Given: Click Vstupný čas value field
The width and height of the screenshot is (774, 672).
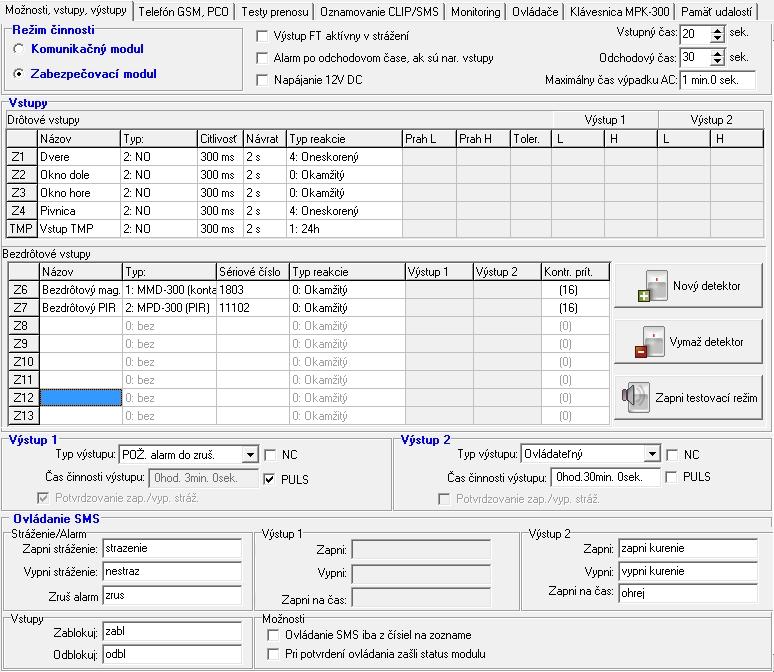Looking at the screenshot, I should tap(696, 34).
